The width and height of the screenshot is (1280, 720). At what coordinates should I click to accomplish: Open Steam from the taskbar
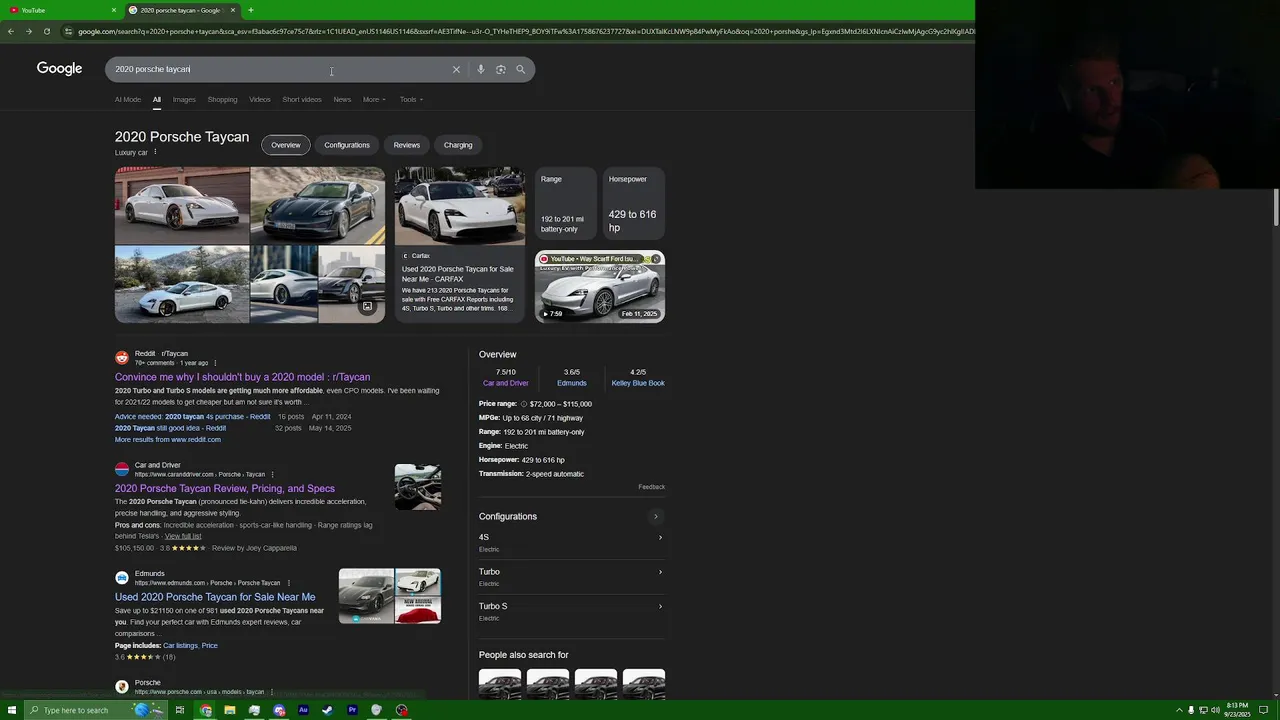pyautogui.click(x=328, y=710)
